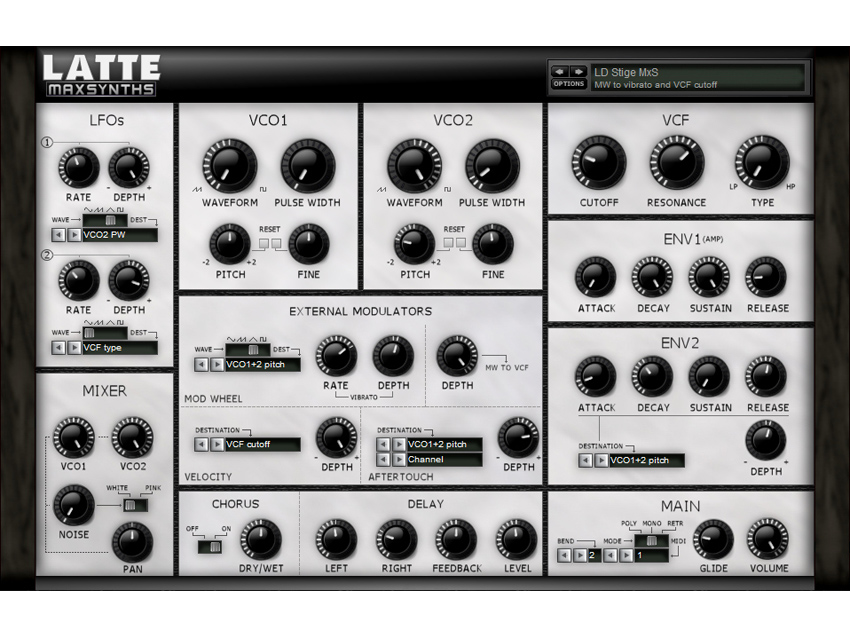Step ENV2 destination forward
The height and width of the screenshot is (638, 850).
pyautogui.click(x=601, y=461)
